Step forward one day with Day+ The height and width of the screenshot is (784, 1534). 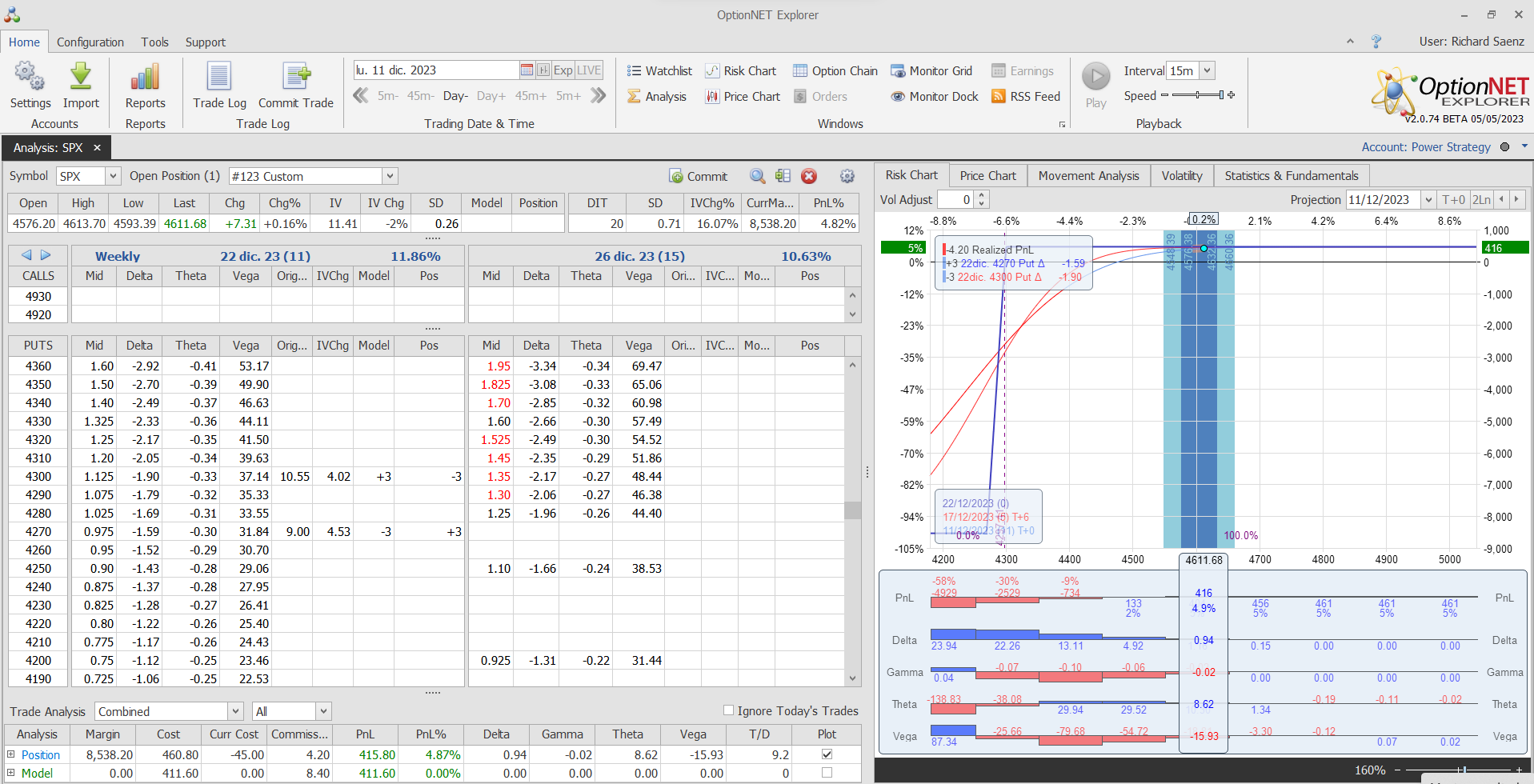point(491,96)
